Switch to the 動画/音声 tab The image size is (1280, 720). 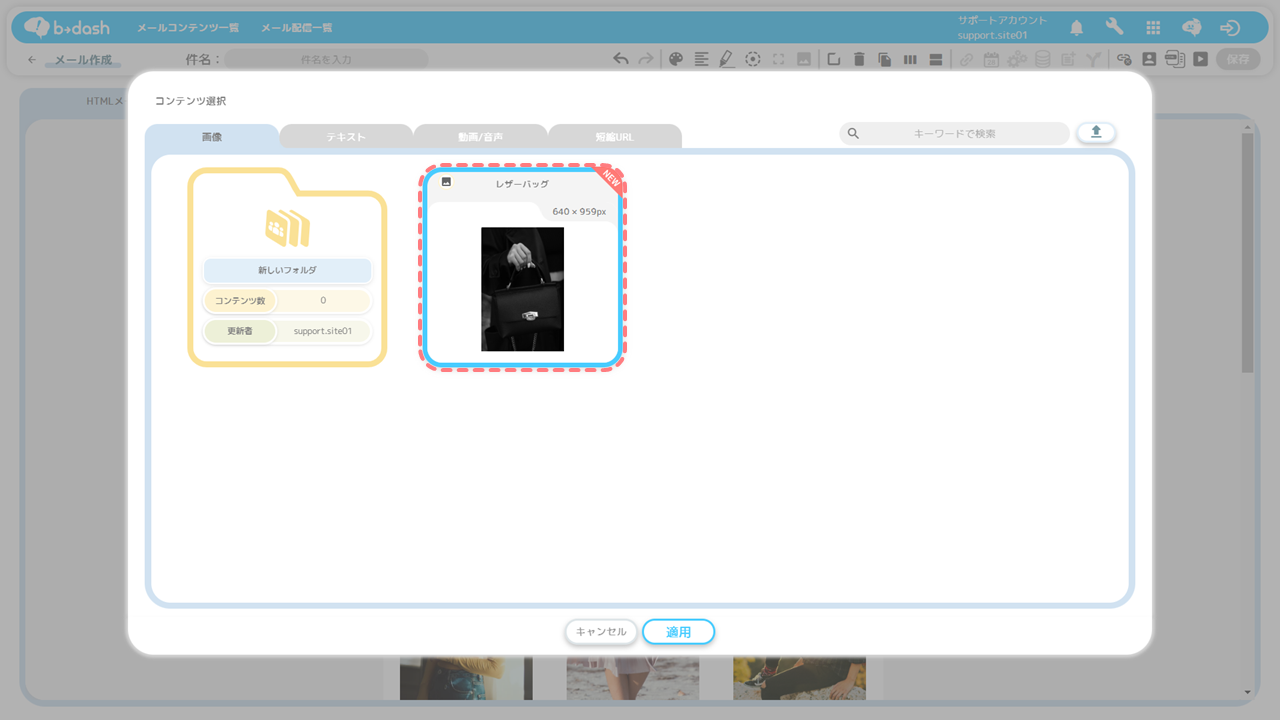pyautogui.click(x=480, y=136)
